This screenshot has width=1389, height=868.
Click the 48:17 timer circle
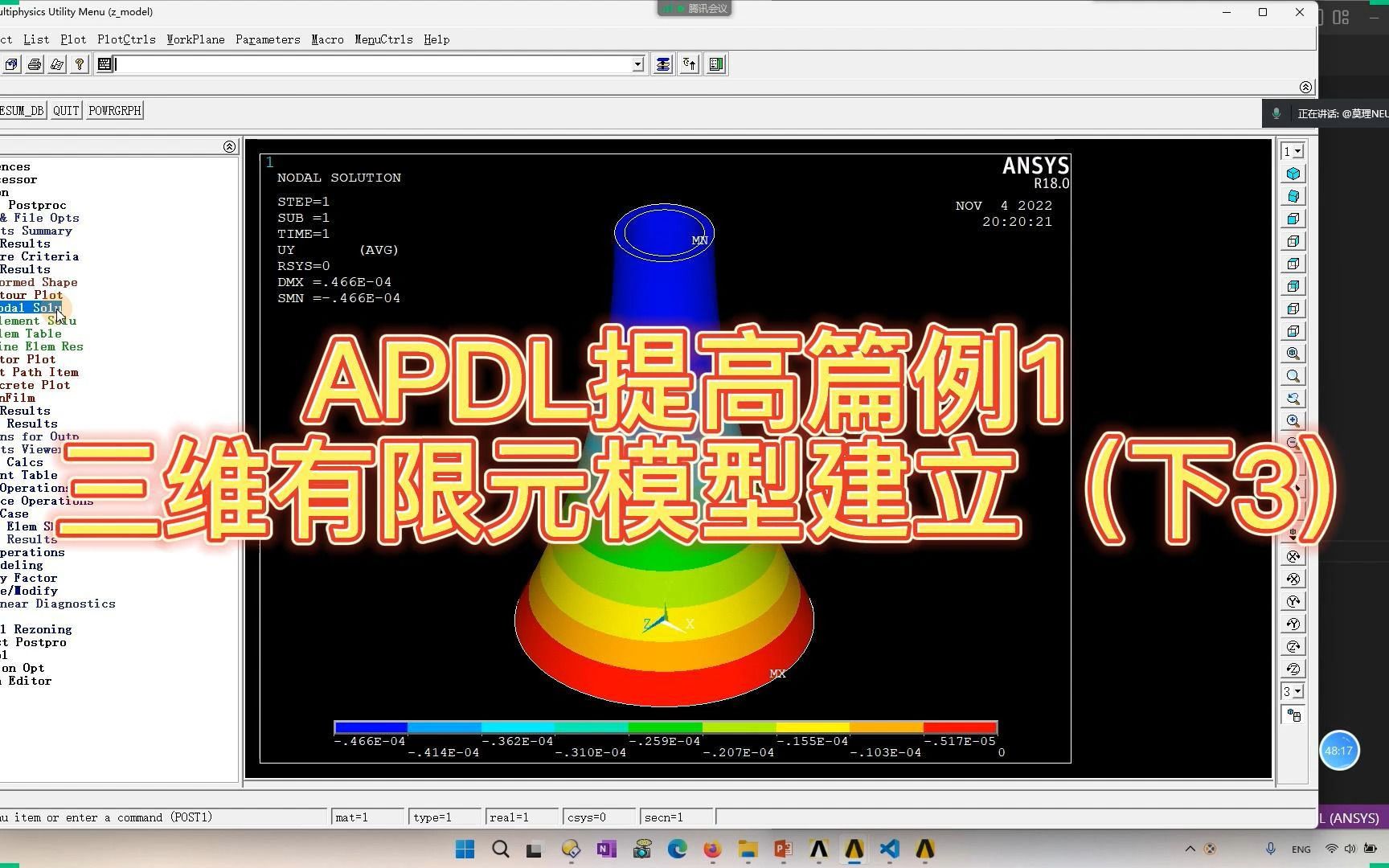pos(1339,751)
